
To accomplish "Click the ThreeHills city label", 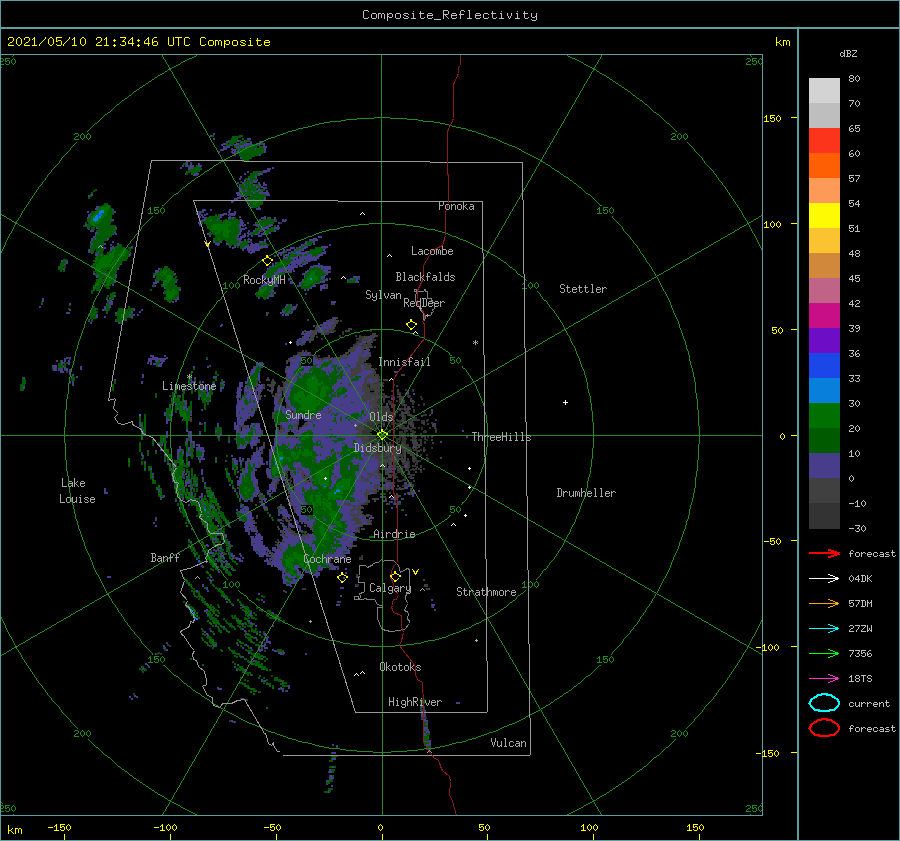I will coord(502,437).
